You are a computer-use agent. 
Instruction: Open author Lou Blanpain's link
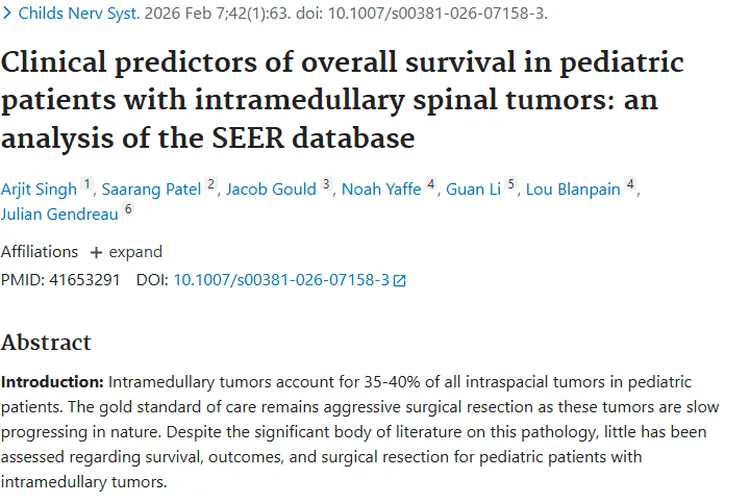click(573, 189)
